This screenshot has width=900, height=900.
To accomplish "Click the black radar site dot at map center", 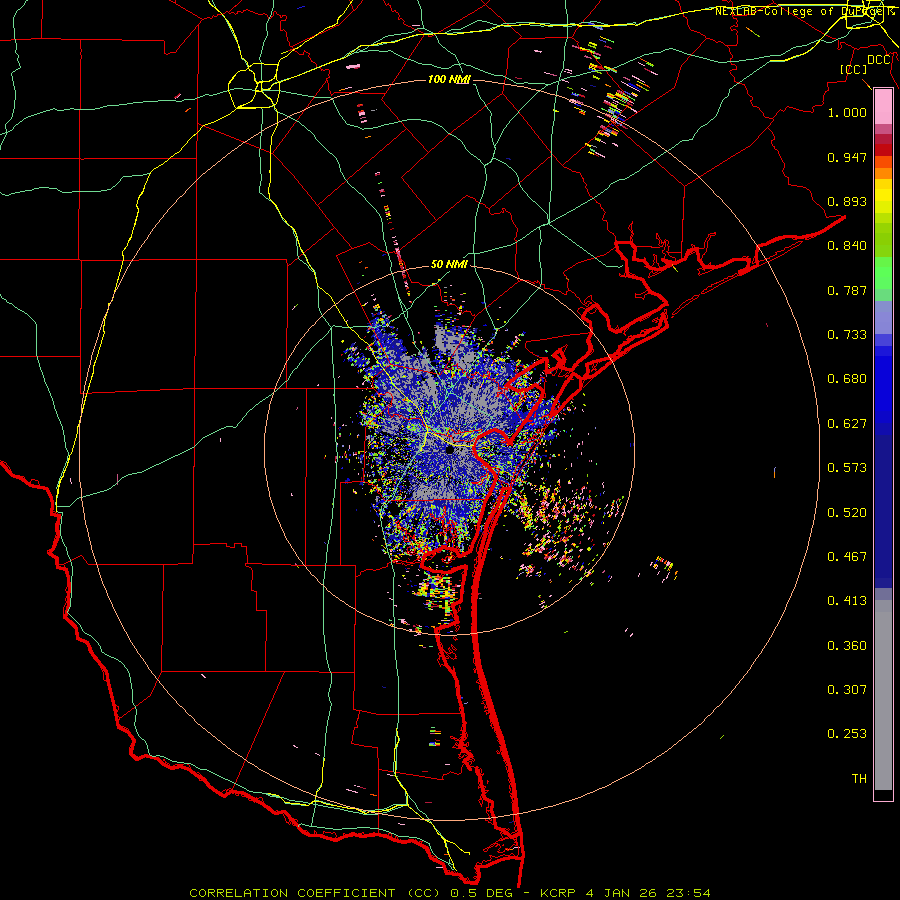I will 450,450.
